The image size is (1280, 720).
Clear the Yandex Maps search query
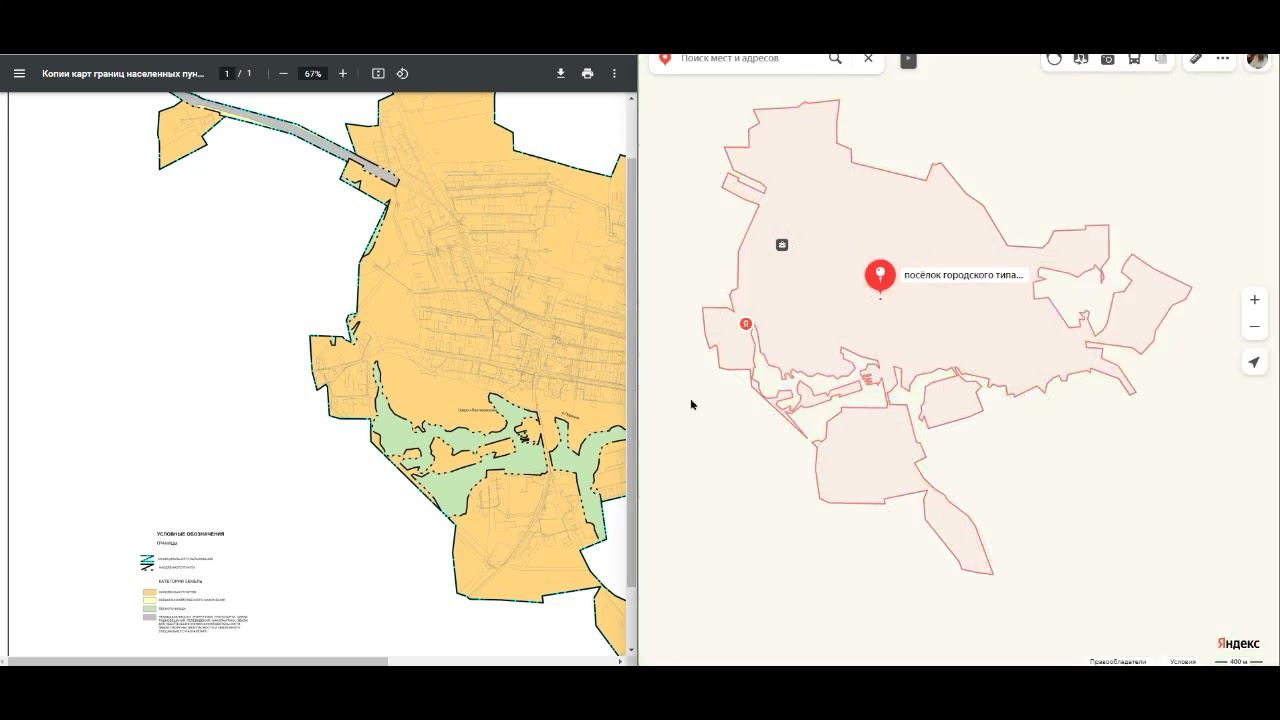point(868,59)
